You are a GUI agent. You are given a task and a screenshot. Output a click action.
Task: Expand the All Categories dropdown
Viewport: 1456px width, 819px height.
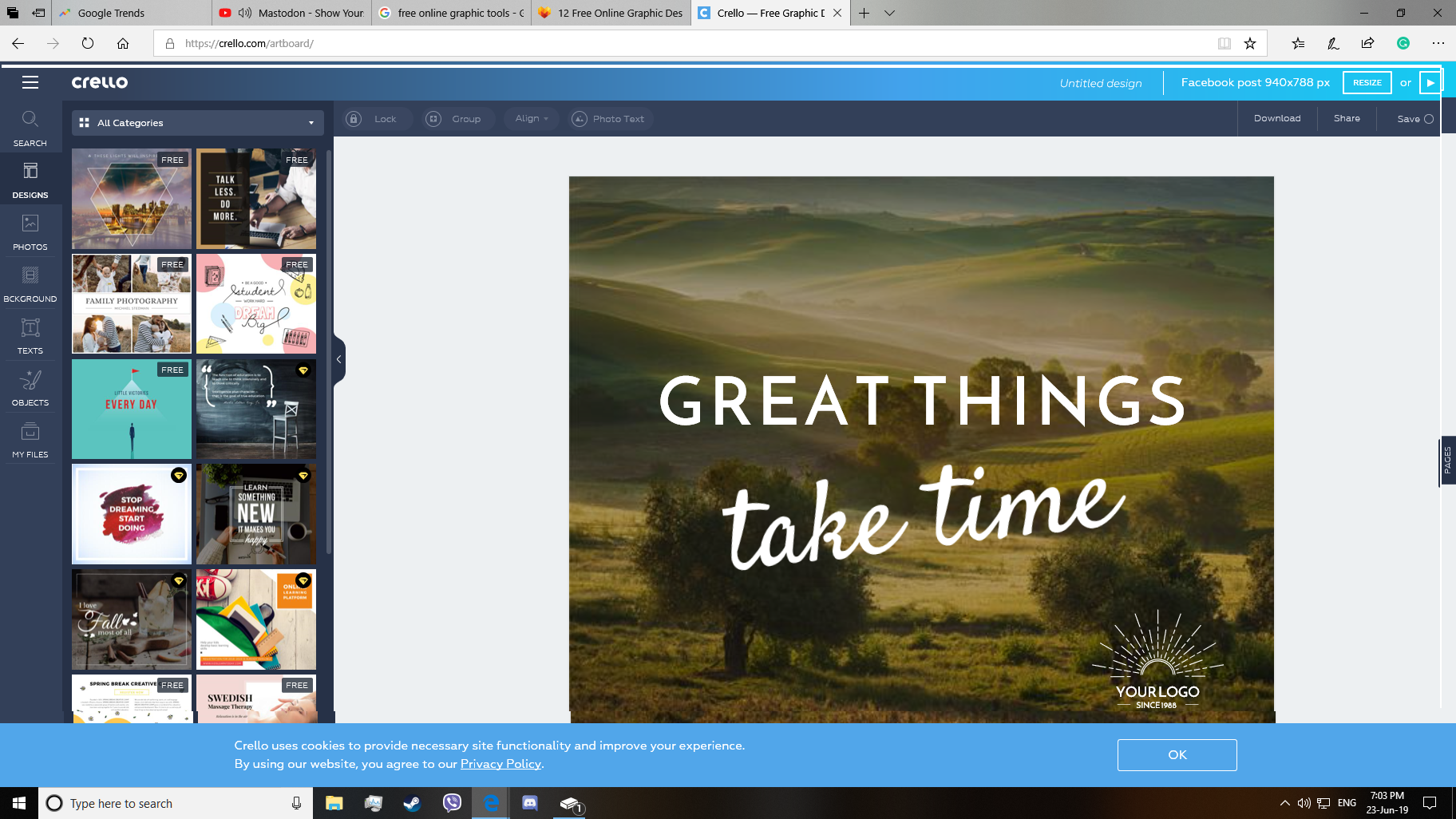(197, 123)
